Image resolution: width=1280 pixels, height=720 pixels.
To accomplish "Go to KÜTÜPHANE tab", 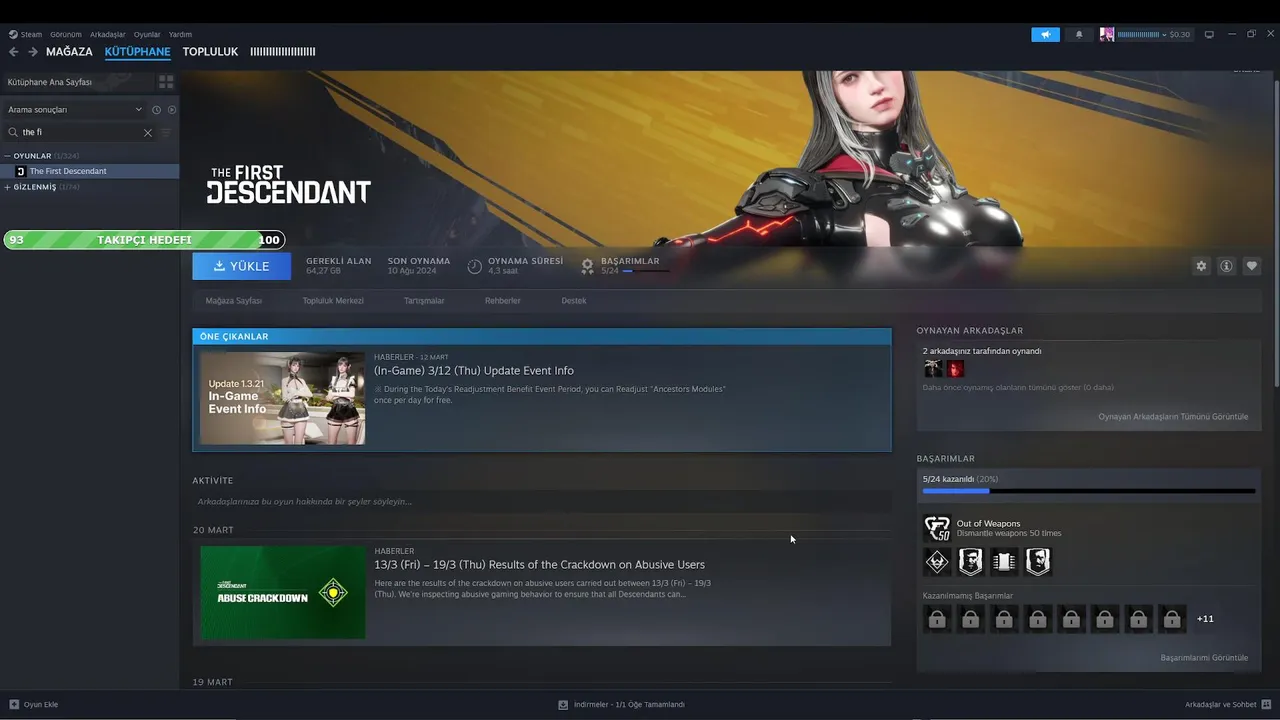I will click(137, 52).
